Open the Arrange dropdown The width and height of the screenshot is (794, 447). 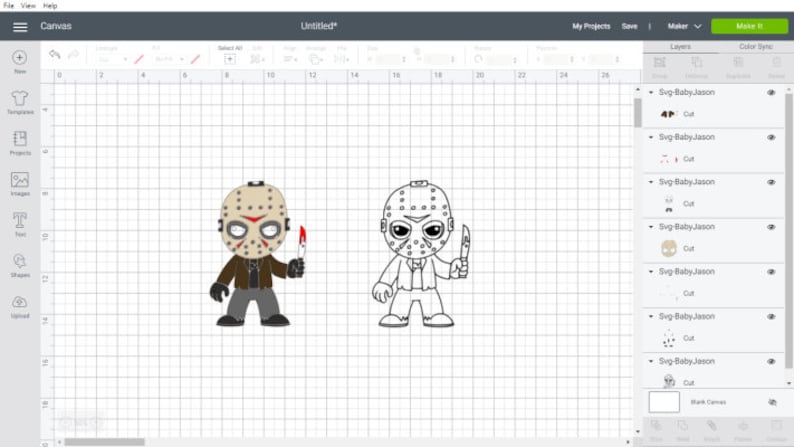(x=316, y=59)
